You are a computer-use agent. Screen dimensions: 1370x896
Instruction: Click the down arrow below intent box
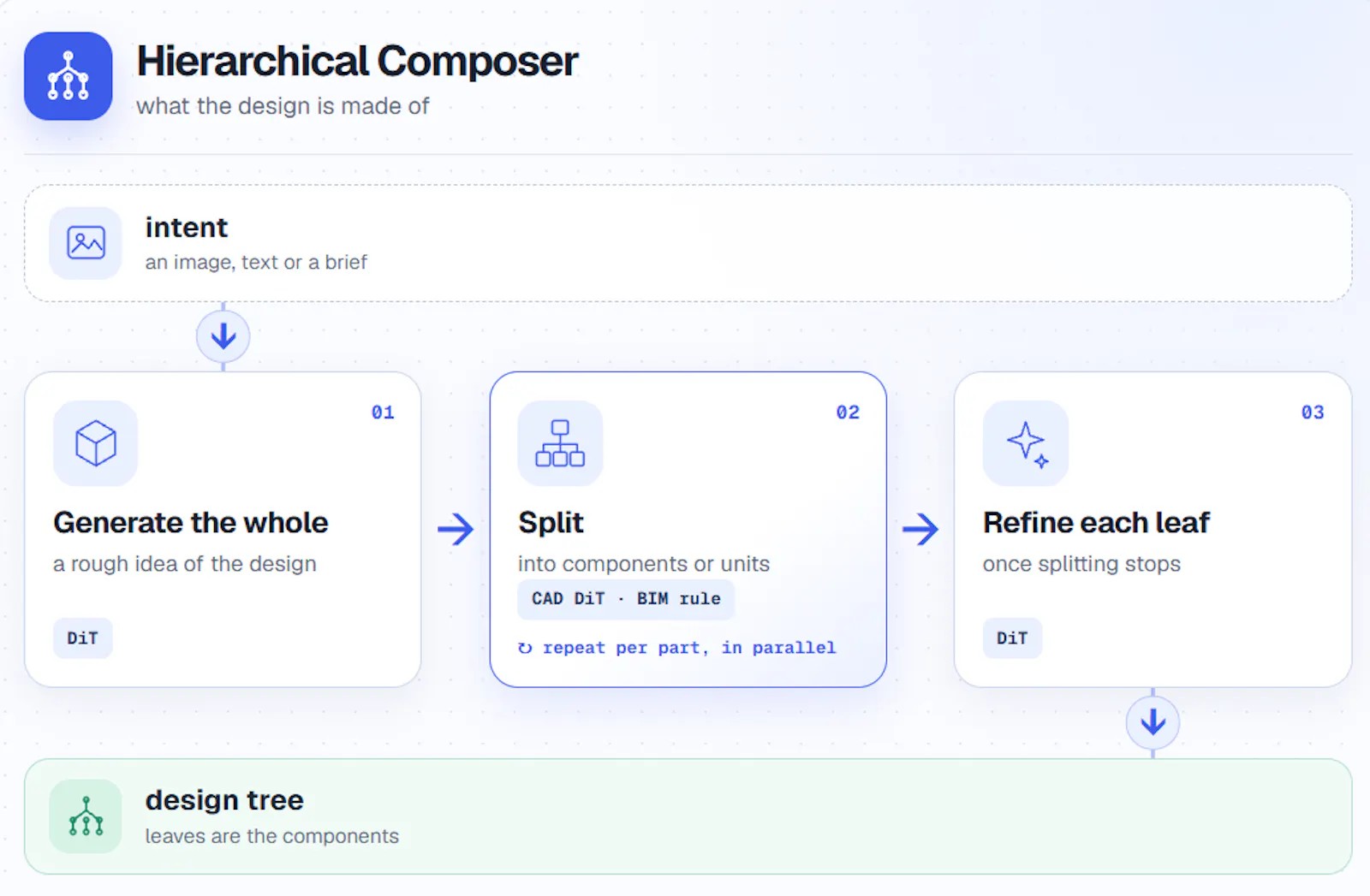point(223,336)
